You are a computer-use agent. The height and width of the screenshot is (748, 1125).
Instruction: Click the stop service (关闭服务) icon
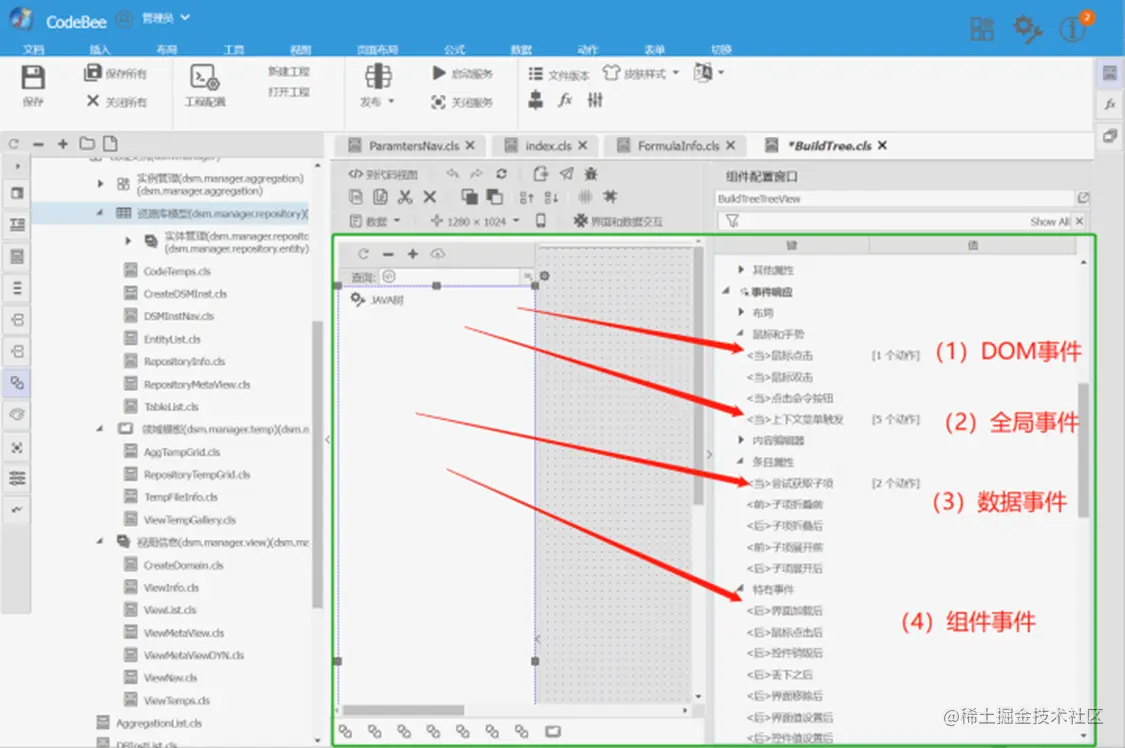[x=438, y=102]
